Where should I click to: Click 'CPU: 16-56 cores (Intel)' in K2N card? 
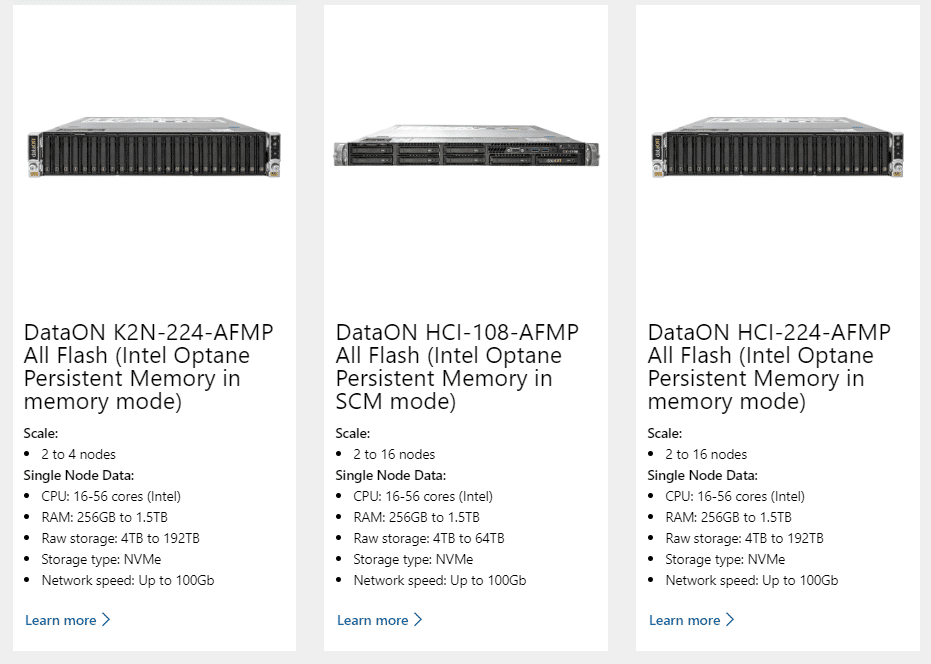click(111, 497)
